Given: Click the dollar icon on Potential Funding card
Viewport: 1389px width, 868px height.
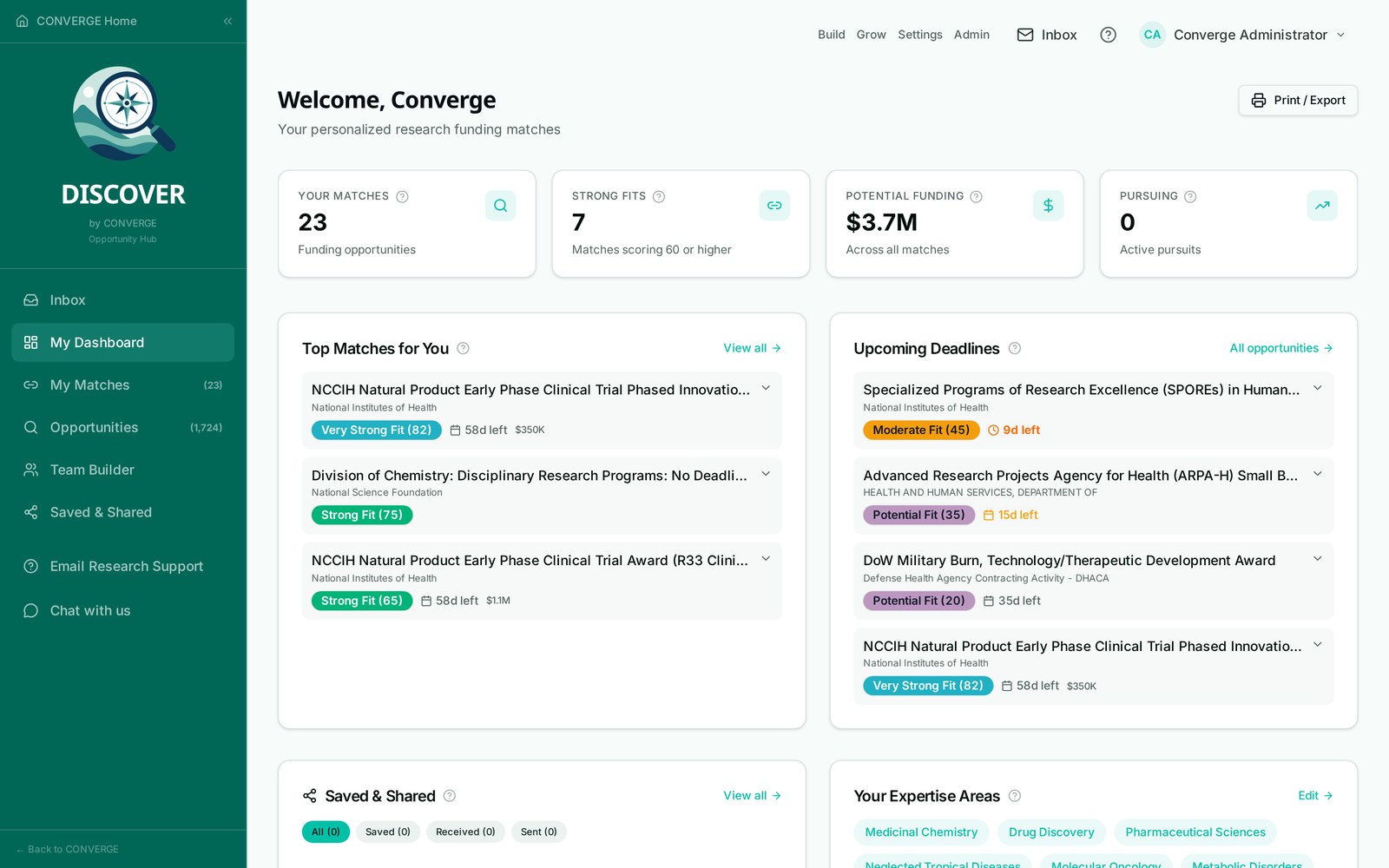Looking at the screenshot, I should [1049, 206].
